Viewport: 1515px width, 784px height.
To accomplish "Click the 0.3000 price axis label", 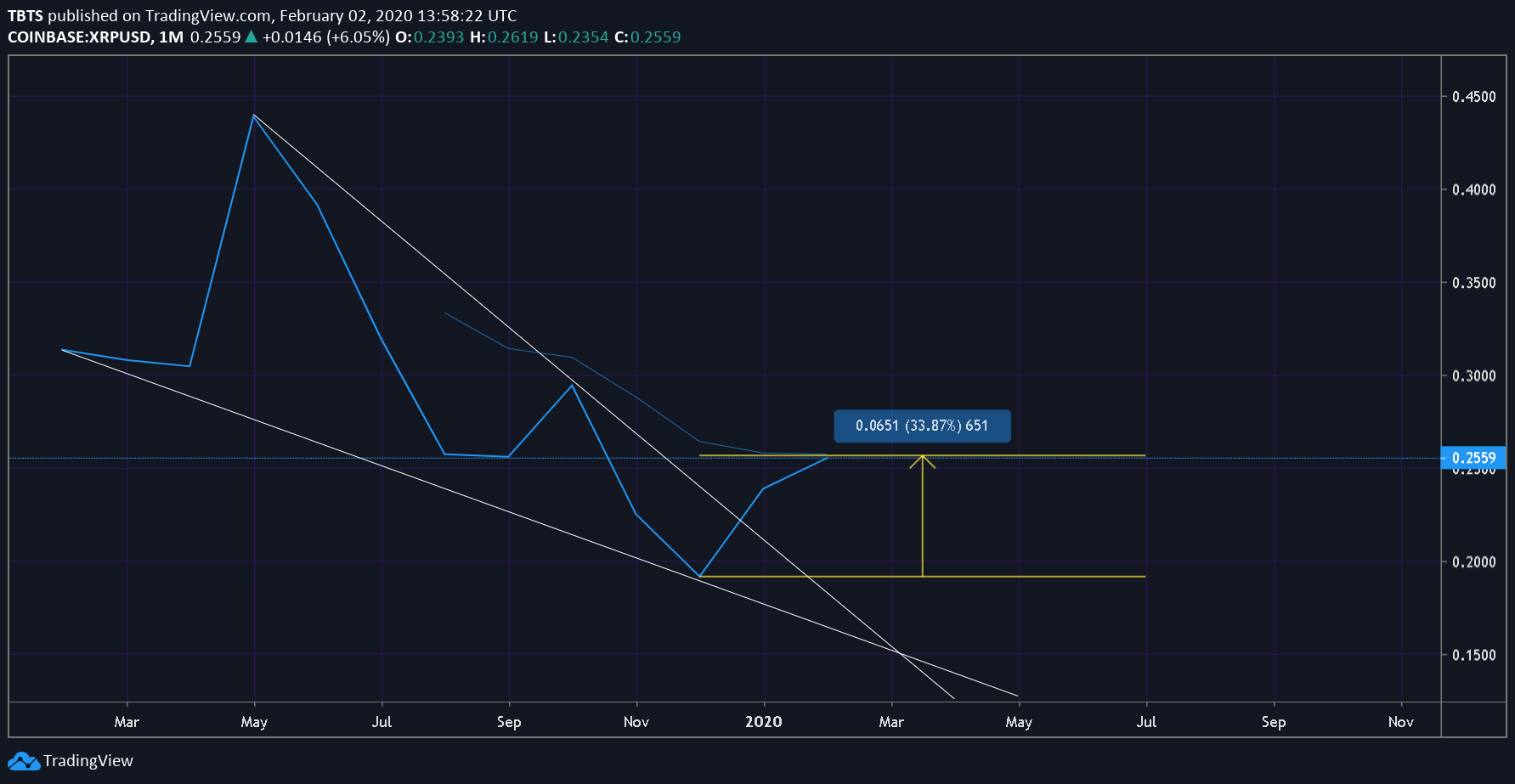I will [x=1473, y=375].
